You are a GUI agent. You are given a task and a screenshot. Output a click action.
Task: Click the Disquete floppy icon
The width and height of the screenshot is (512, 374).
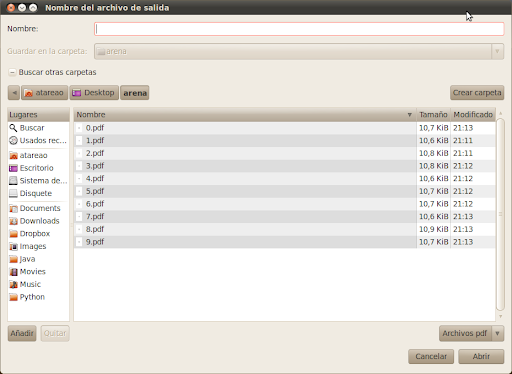(13, 193)
